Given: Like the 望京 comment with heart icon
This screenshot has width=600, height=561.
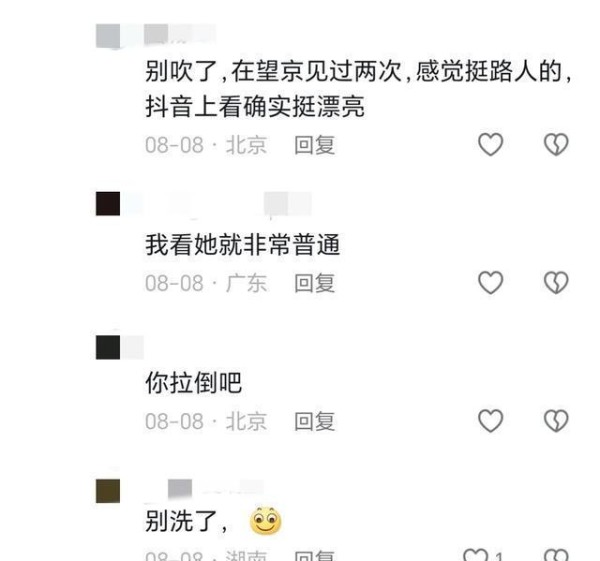Looking at the screenshot, I should [490, 145].
